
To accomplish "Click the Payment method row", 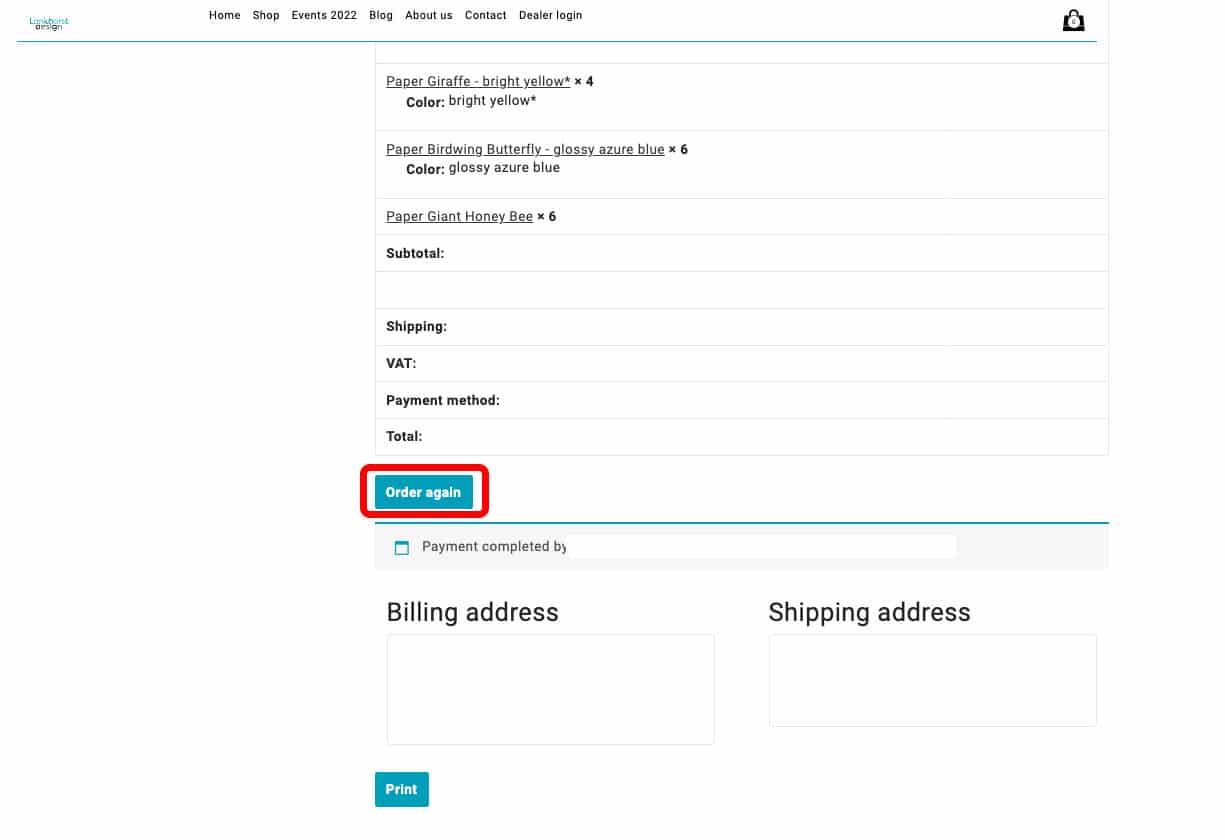I will (x=741, y=400).
